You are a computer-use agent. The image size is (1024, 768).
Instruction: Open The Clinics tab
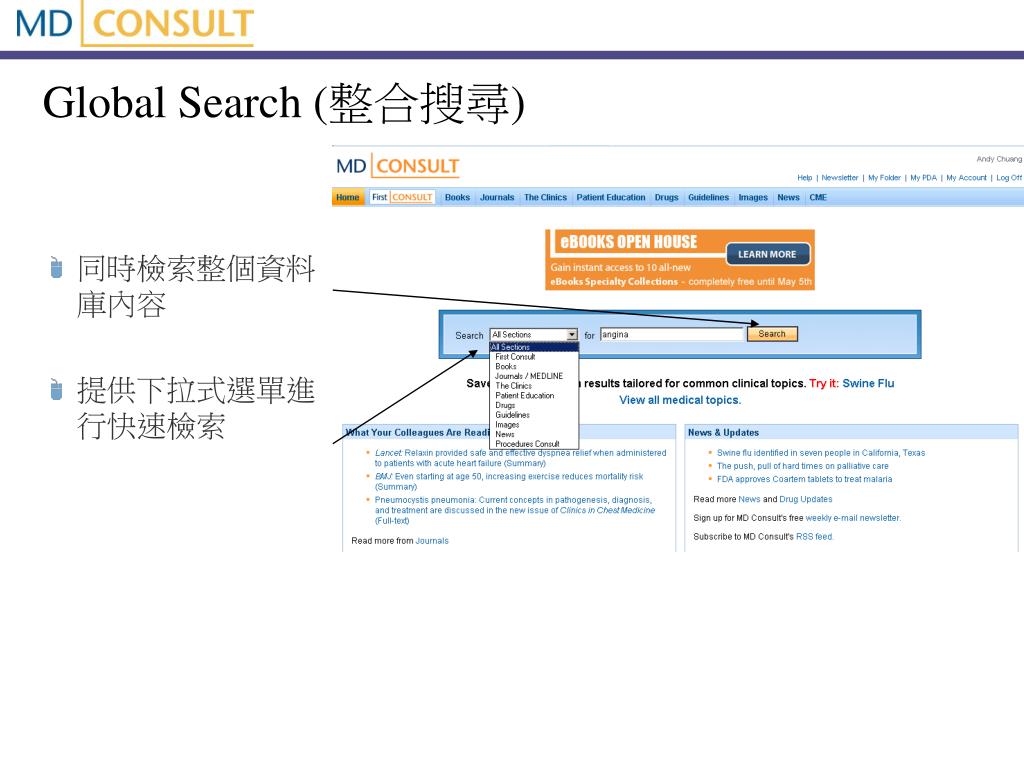[x=545, y=197]
